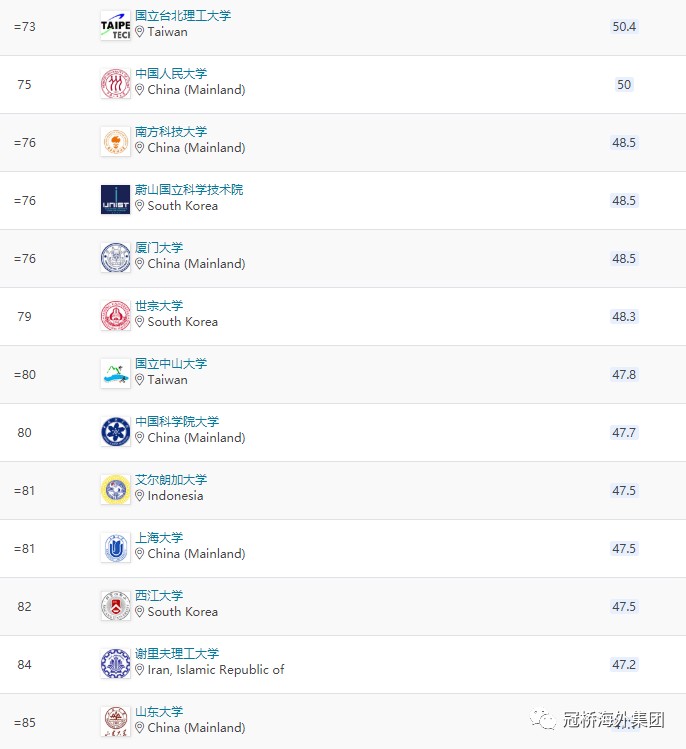Click the 世宗大学 red crest logo
Viewport: 686px width, 749px height.
(x=115, y=316)
